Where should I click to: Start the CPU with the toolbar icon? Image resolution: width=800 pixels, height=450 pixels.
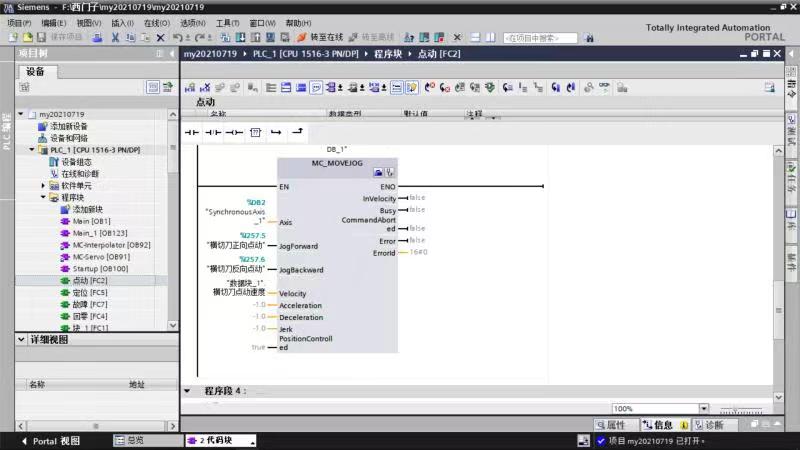(x=424, y=37)
